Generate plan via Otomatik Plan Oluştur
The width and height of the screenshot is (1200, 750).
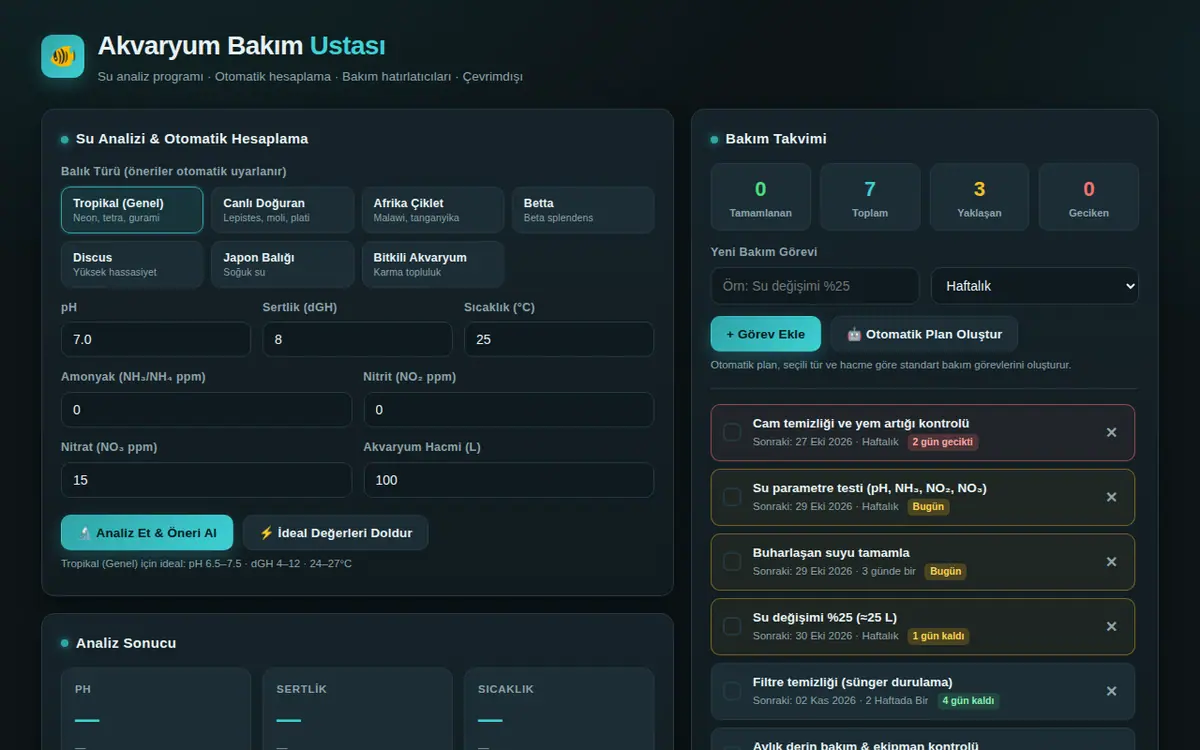(924, 334)
